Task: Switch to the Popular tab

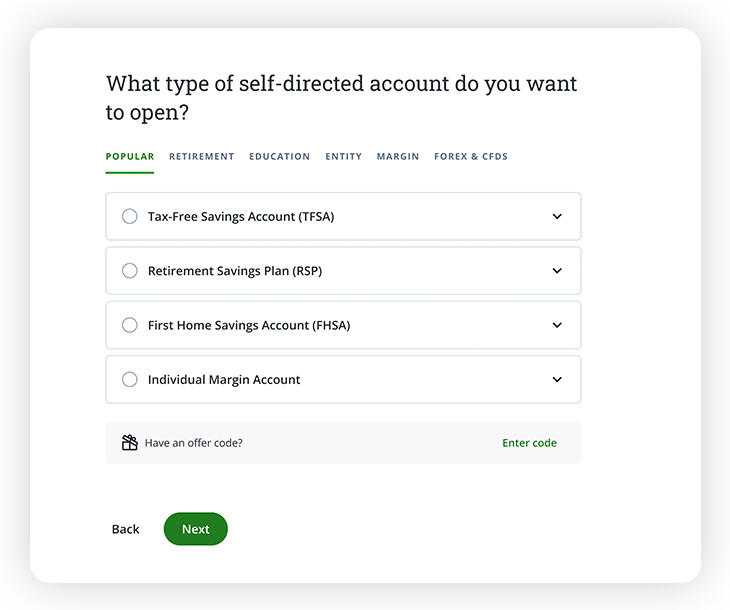Action: pyautogui.click(x=130, y=157)
